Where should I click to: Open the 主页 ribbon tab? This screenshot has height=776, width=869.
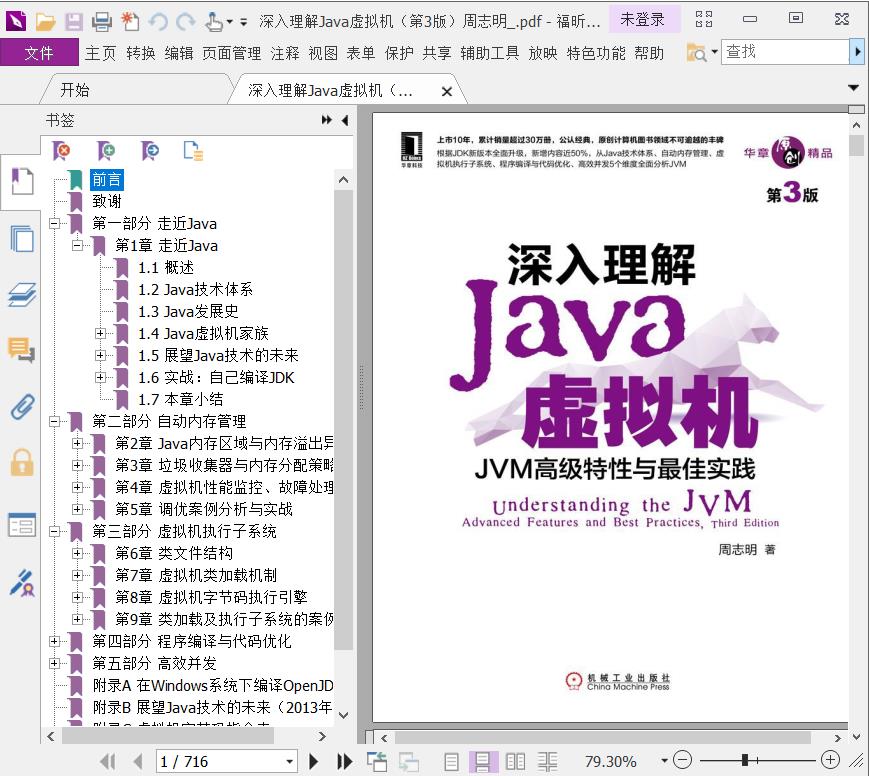[100, 53]
